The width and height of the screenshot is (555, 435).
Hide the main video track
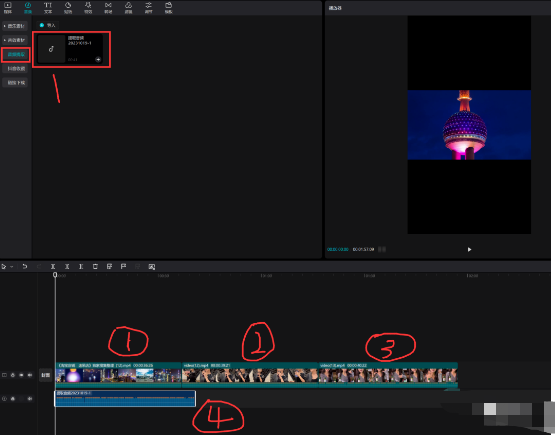21,375
